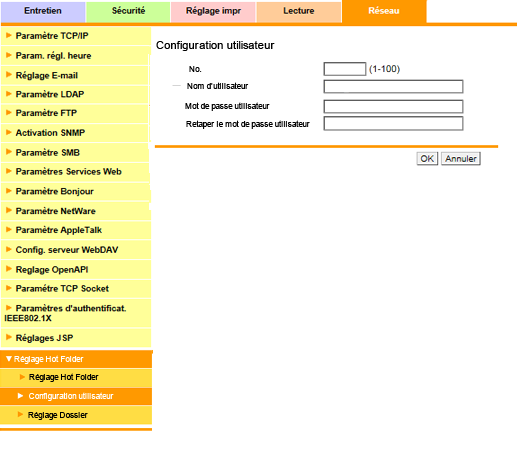Click white arrow icon beside Configuration utilisateur

pyautogui.click(x=21, y=396)
